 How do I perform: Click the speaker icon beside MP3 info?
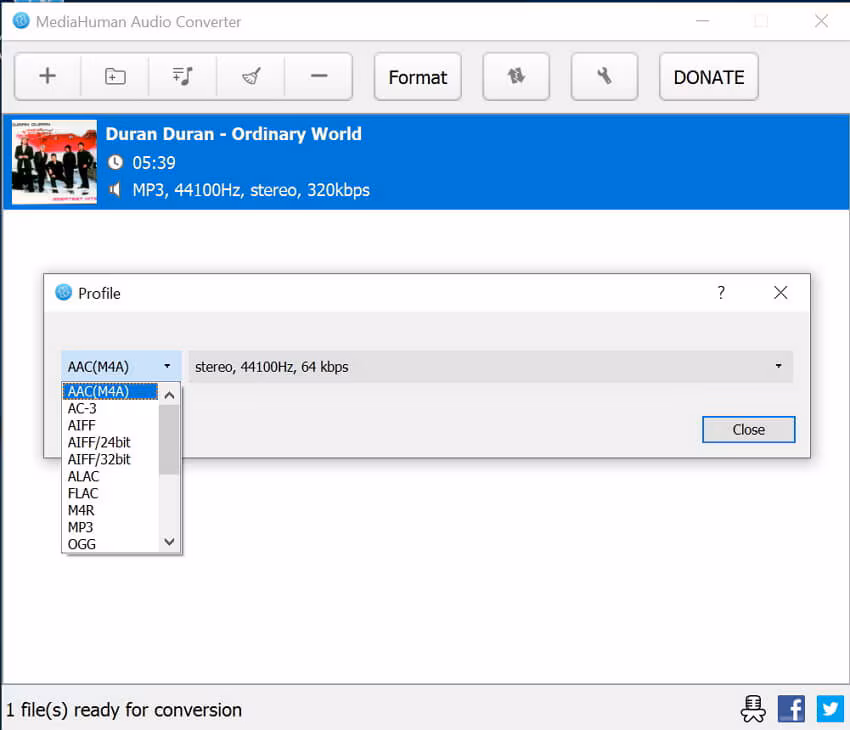[114, 190]
